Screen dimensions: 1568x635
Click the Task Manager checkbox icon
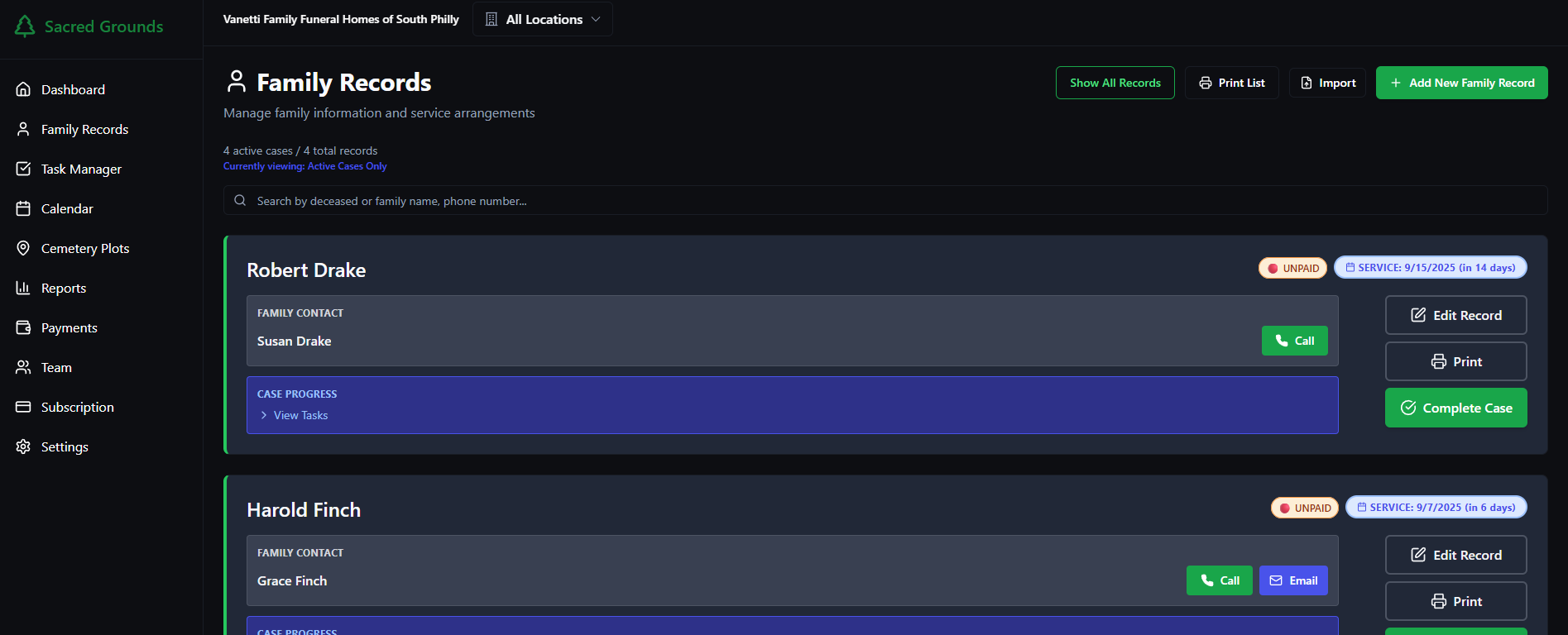tap(23, 169)
